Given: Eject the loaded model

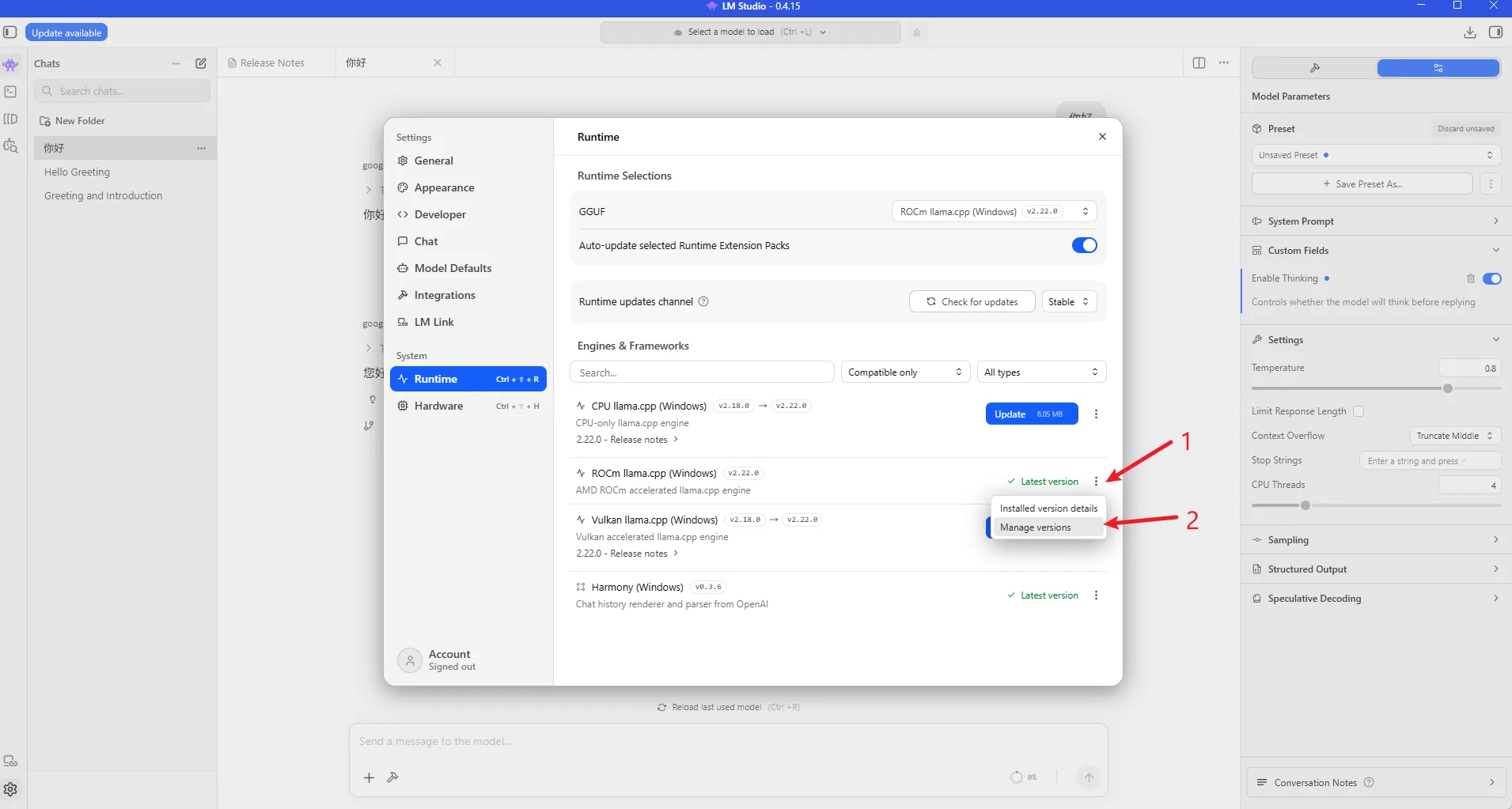Looking at the screenshot, I should (x=916, y=32).
